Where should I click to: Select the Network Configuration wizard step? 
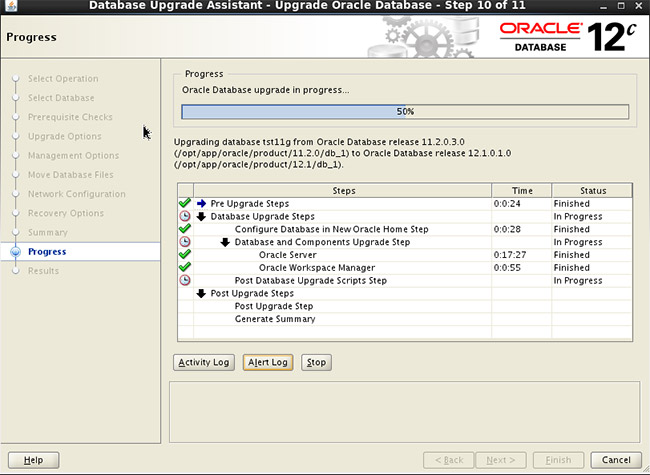[77, 194]
